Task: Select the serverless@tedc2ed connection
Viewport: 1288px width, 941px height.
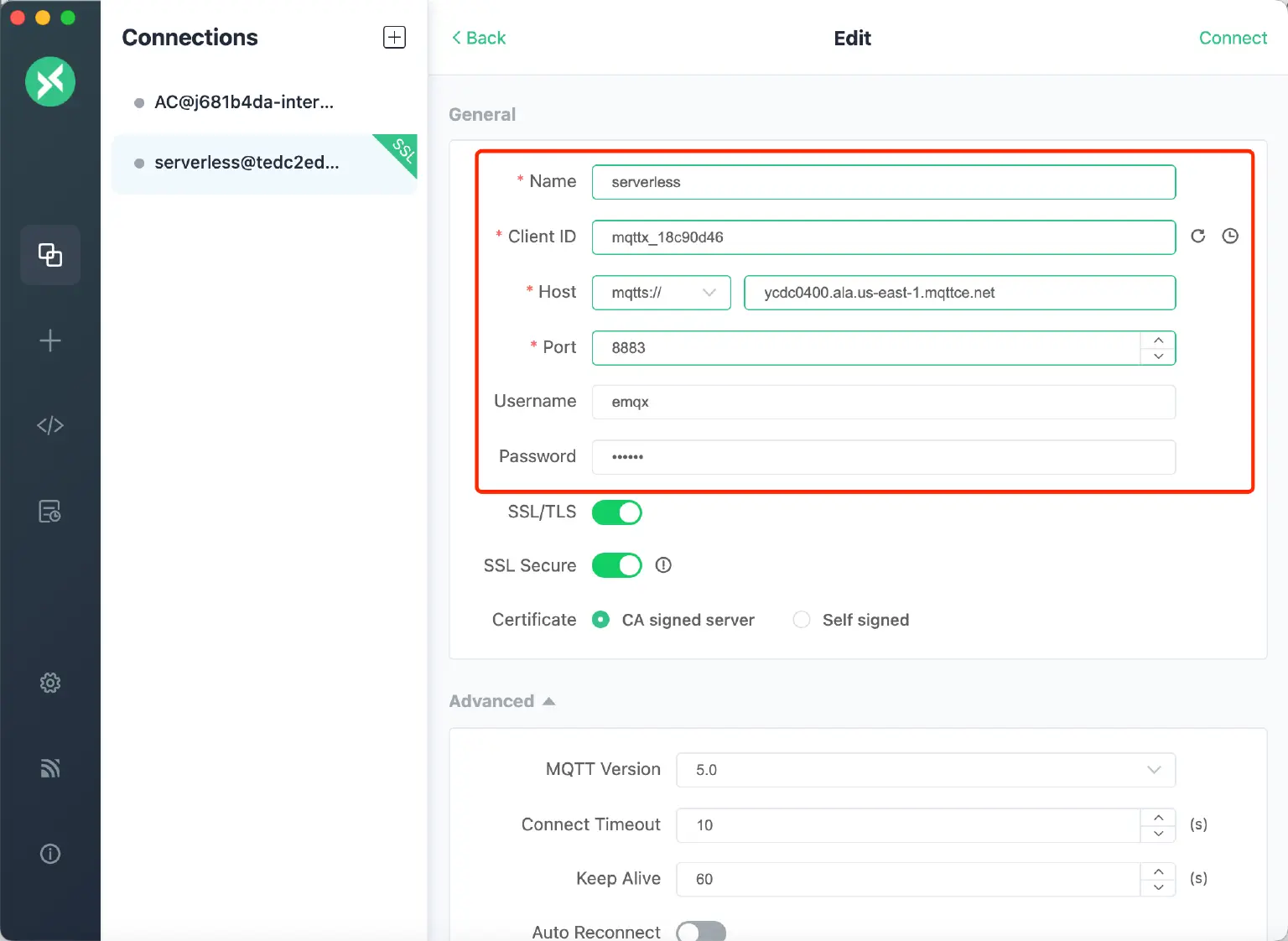Action: coord(247,163)
